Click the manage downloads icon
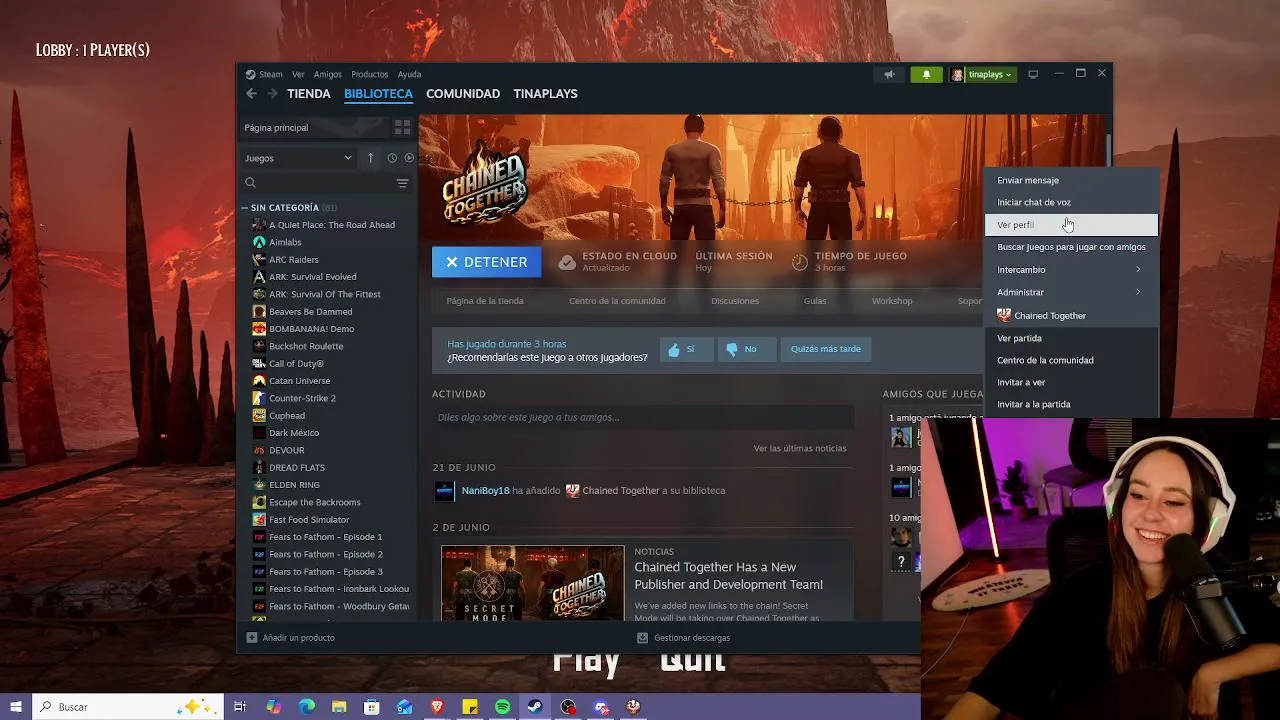The width and height of the screenshot is (1280, 720). [643, 638]
